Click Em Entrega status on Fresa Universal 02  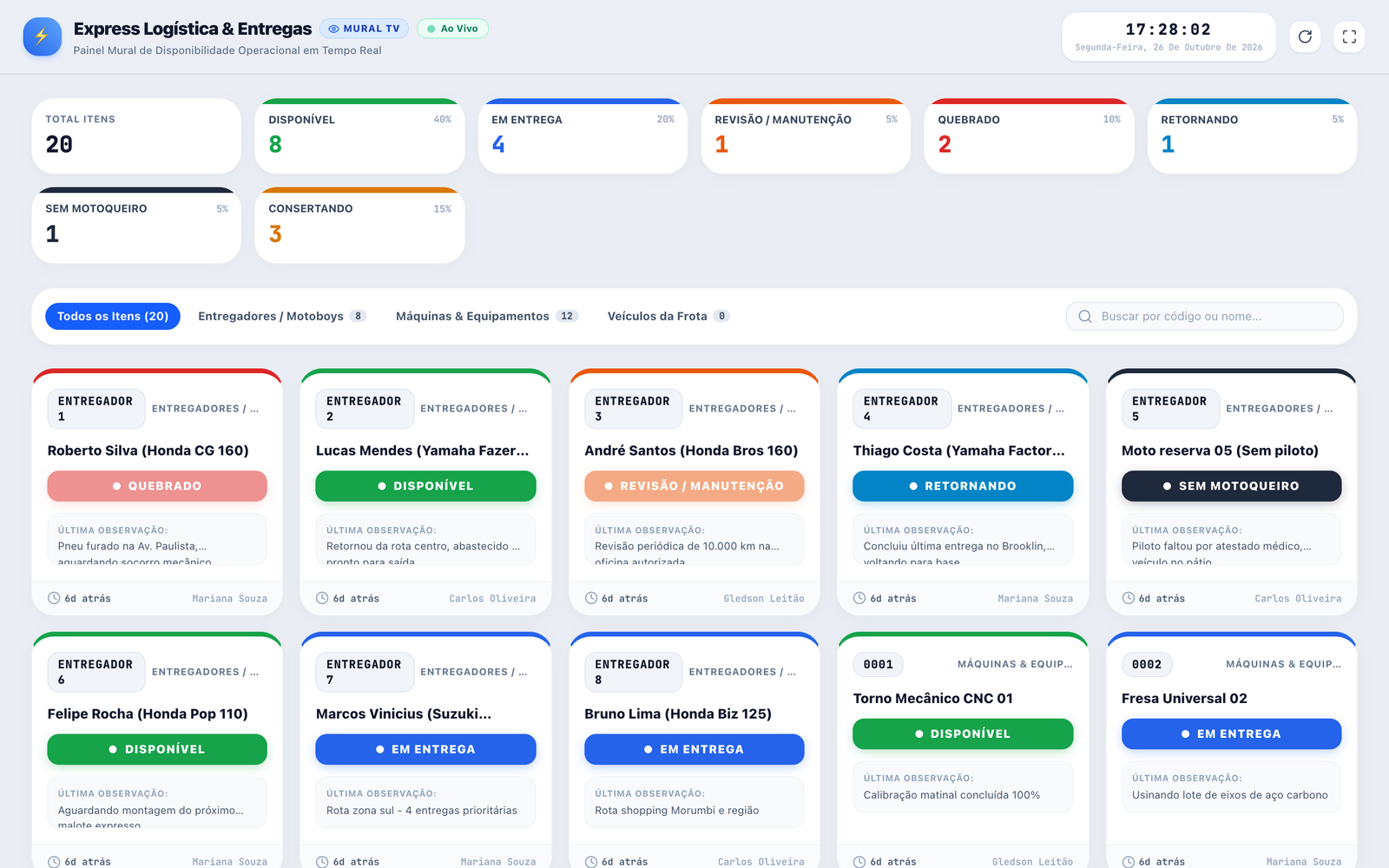click(1231, 733)
